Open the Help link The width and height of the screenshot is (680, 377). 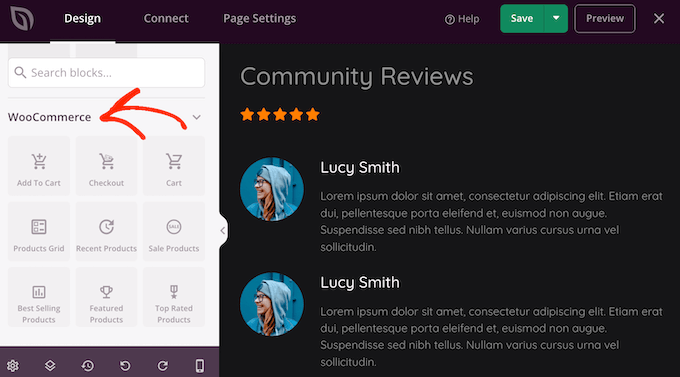point(462,19)
